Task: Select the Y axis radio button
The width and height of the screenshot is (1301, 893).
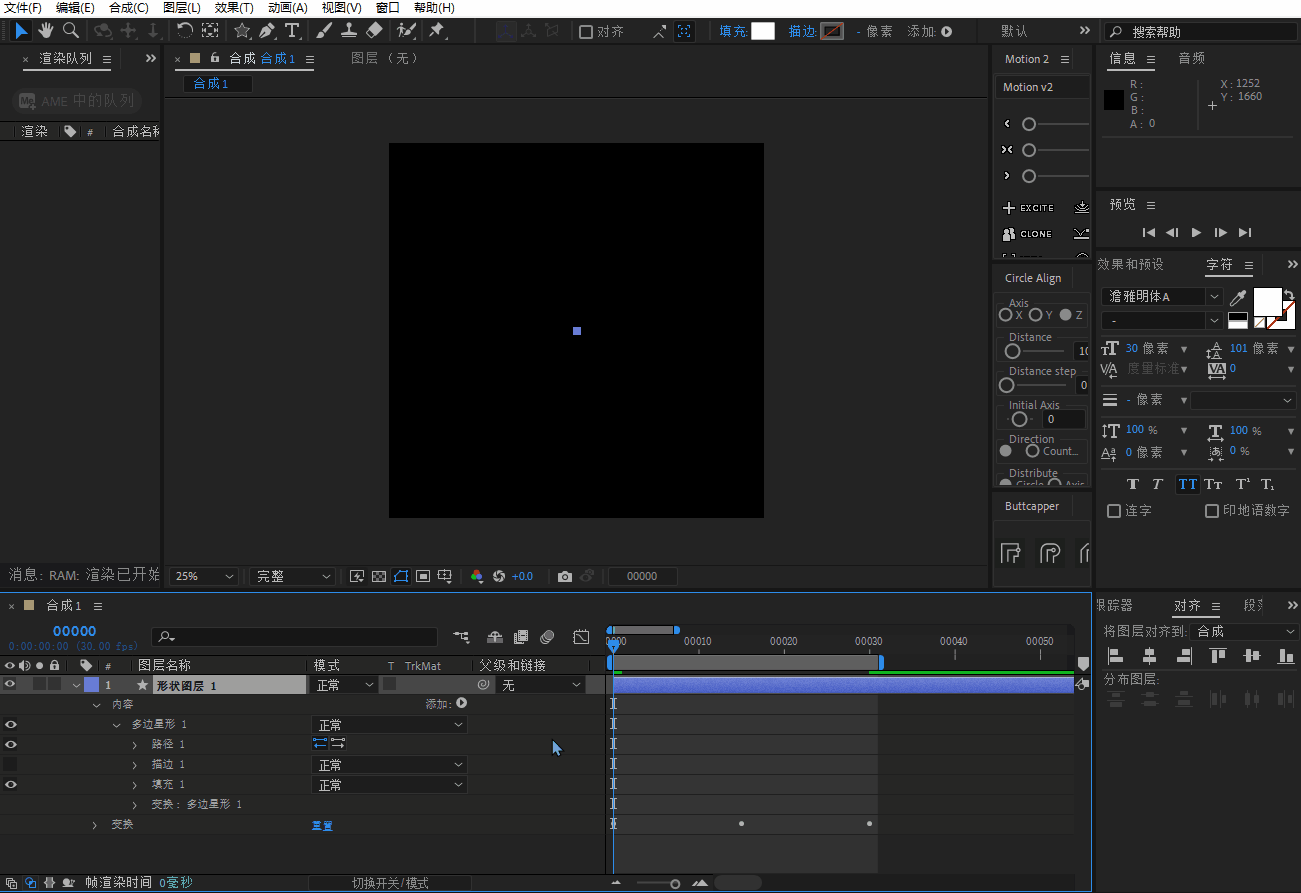Action: click(x=1035, y=315)
